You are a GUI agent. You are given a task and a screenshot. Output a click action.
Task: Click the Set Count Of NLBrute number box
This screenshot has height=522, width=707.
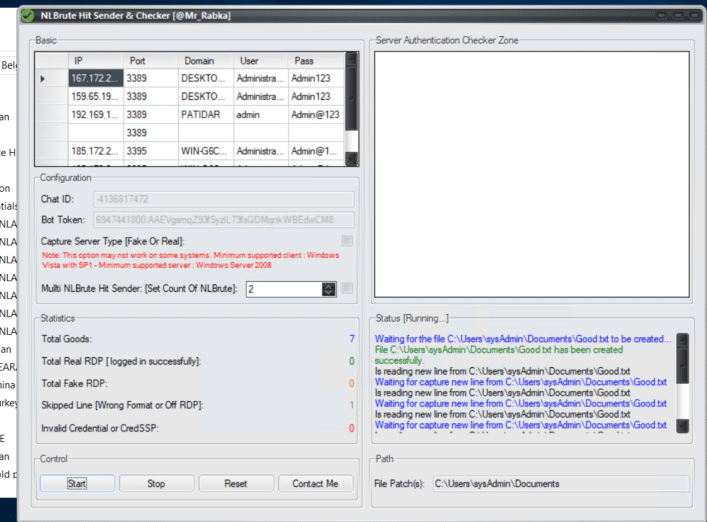[x=285, y=289]
